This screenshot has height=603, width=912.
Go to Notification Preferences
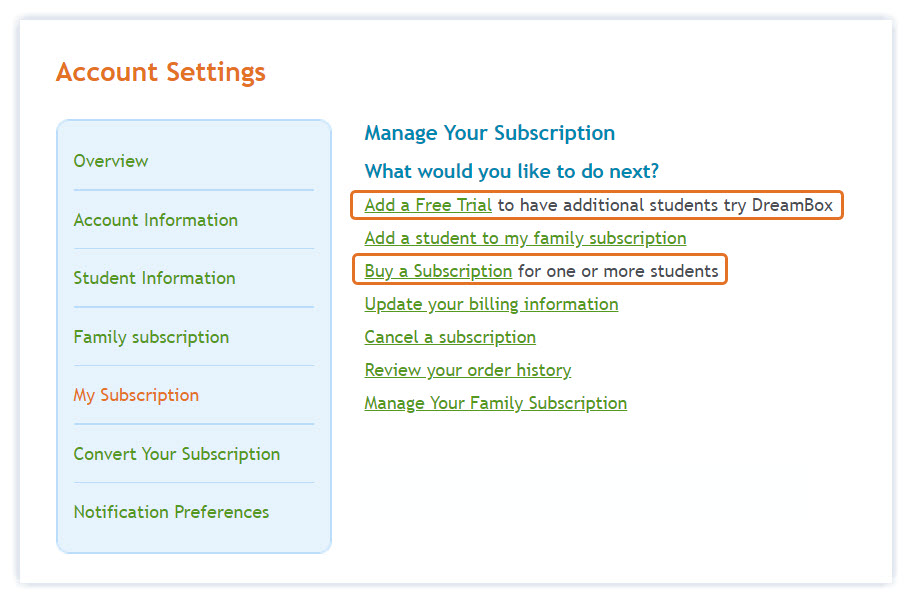click(x=171, y=512)
